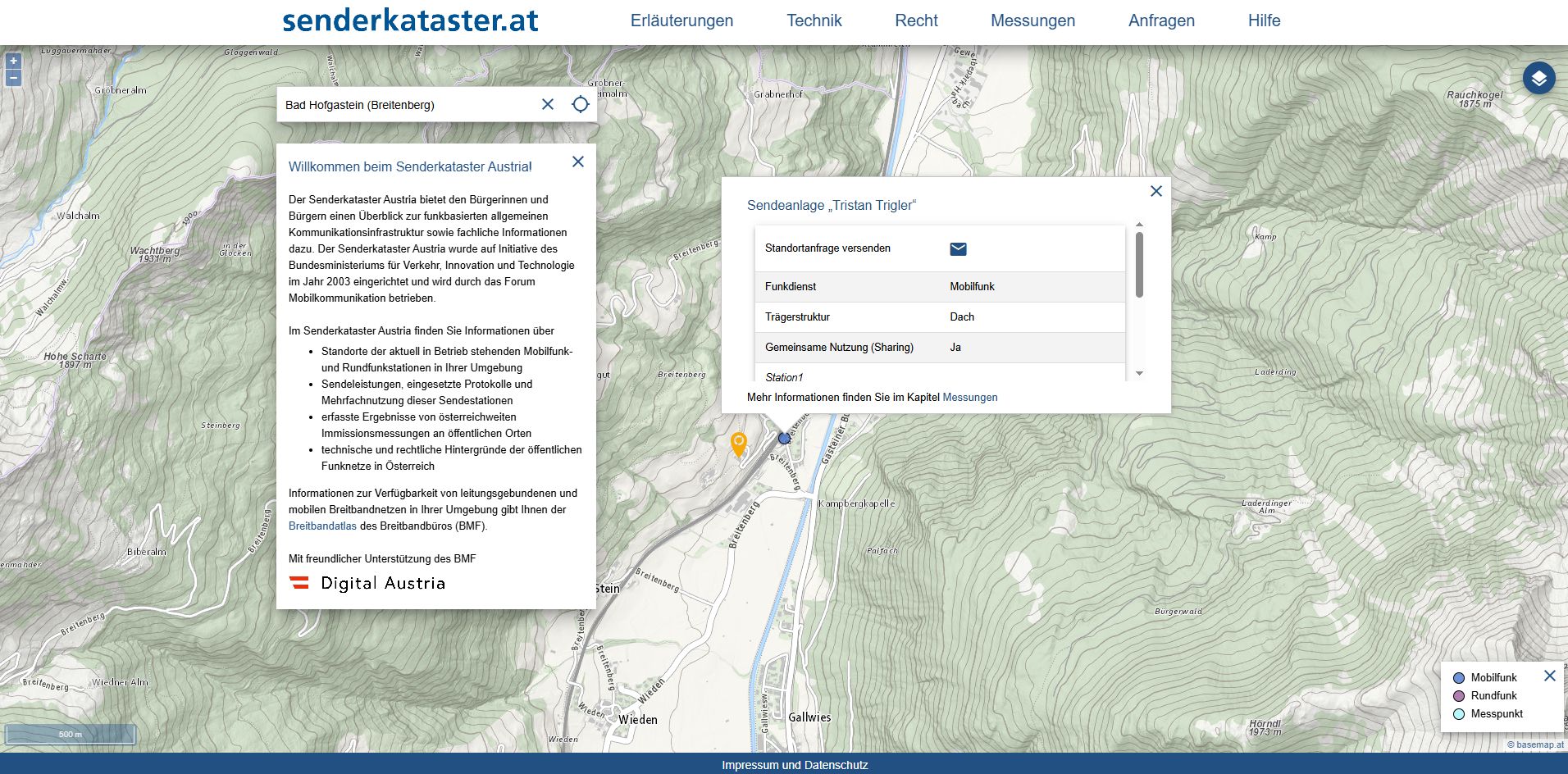Viewport: 1568px width, 774px height.
Task: Close the Sendeanlage info popup
Action: pos(1156,191)
